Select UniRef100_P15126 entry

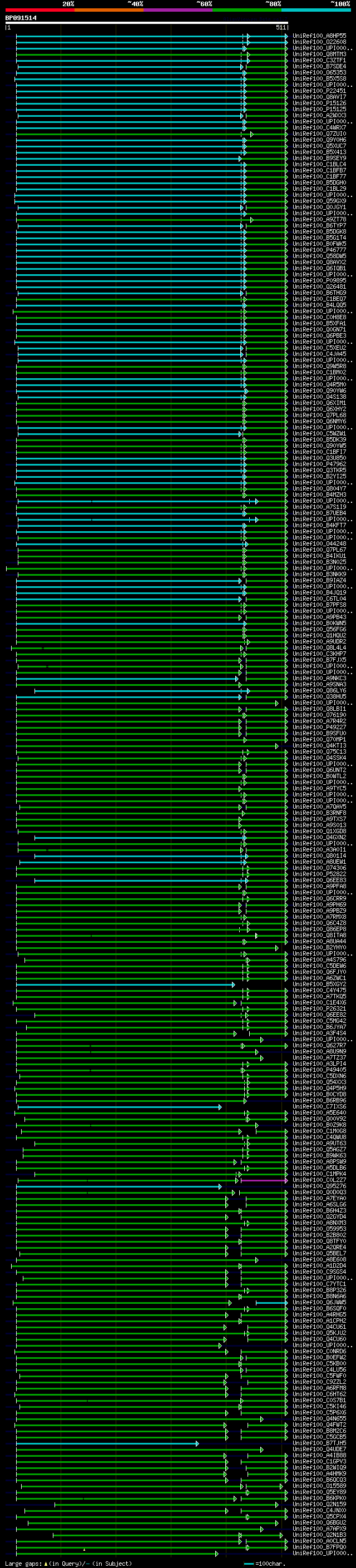(x=319, y=103)
